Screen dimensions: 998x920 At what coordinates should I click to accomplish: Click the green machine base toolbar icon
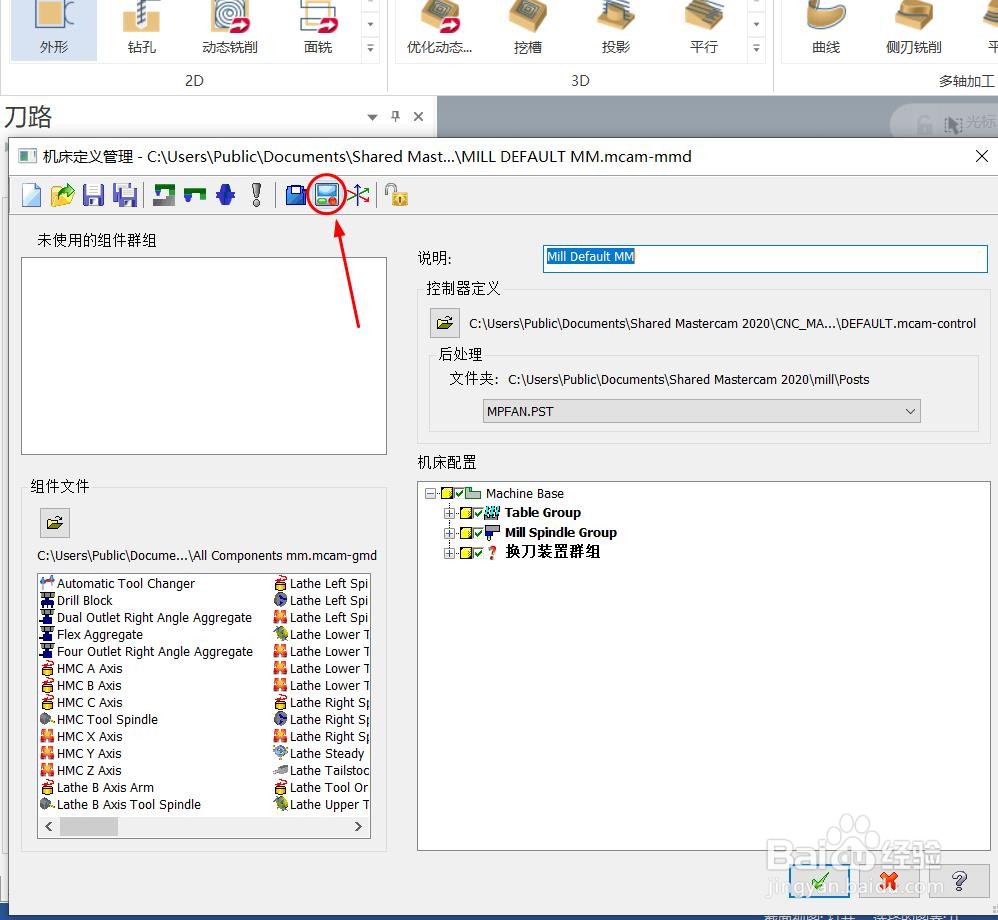(164, 195)
